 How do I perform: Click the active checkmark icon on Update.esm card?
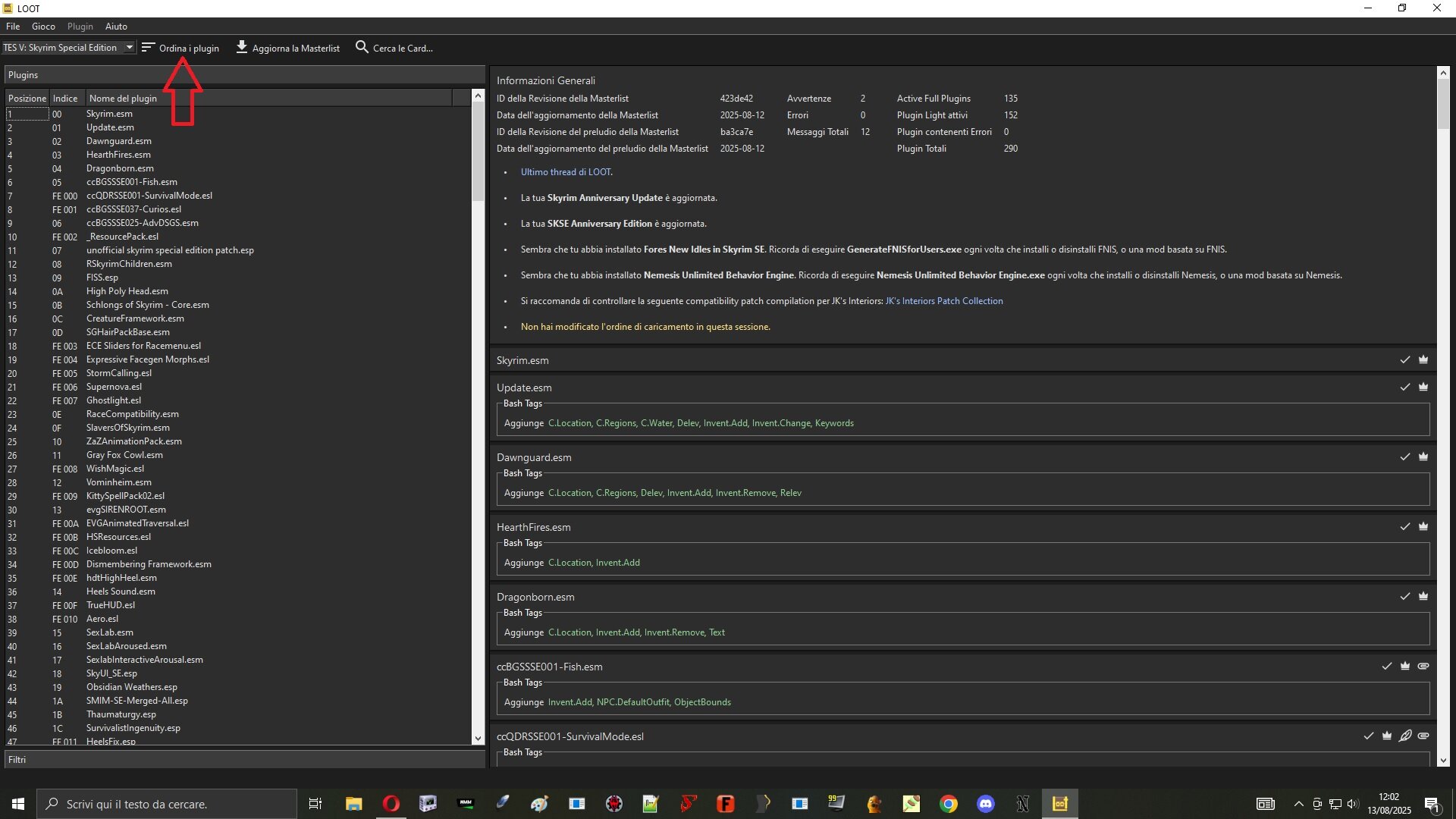coord(1405,388)
